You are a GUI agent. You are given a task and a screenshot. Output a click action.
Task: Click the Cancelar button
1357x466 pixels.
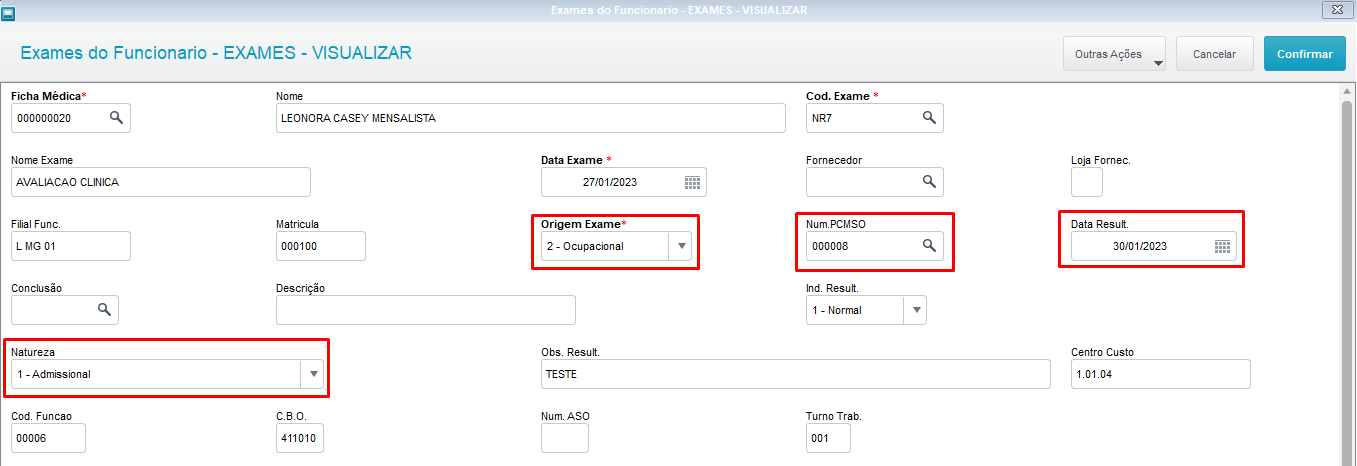click(1215, 55)
